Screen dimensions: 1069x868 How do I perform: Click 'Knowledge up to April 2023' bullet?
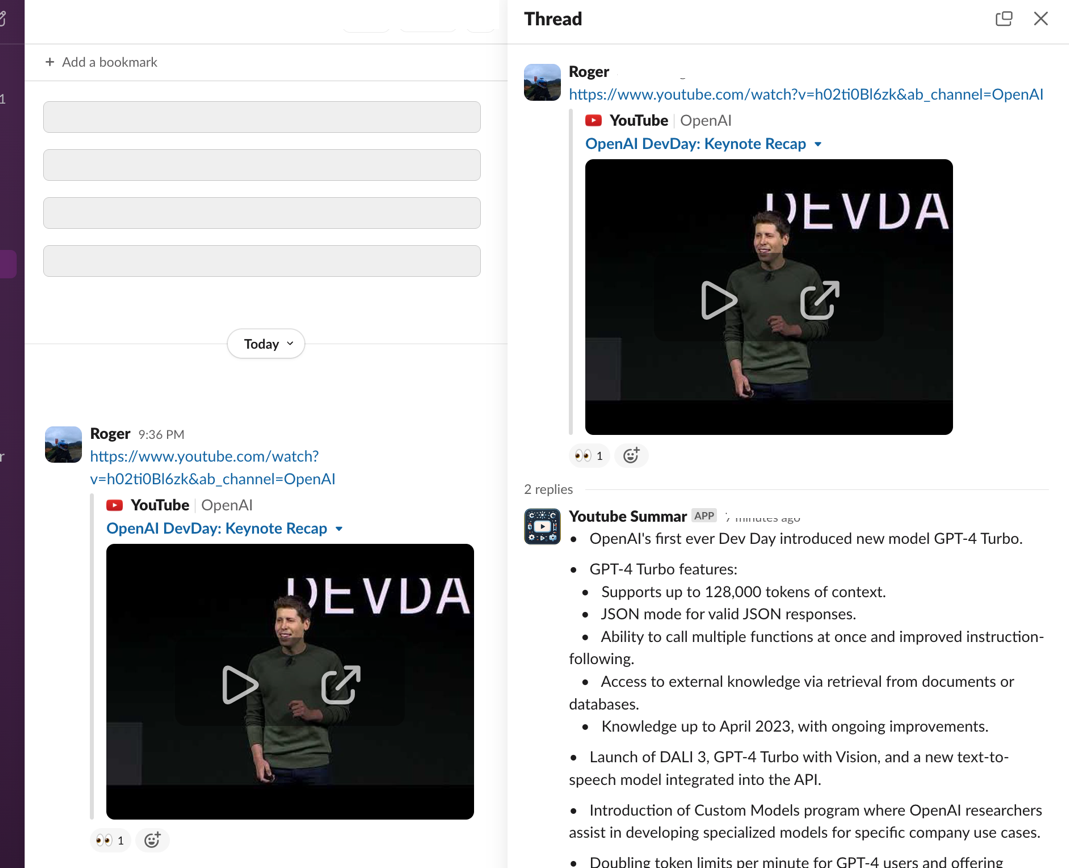794,726
